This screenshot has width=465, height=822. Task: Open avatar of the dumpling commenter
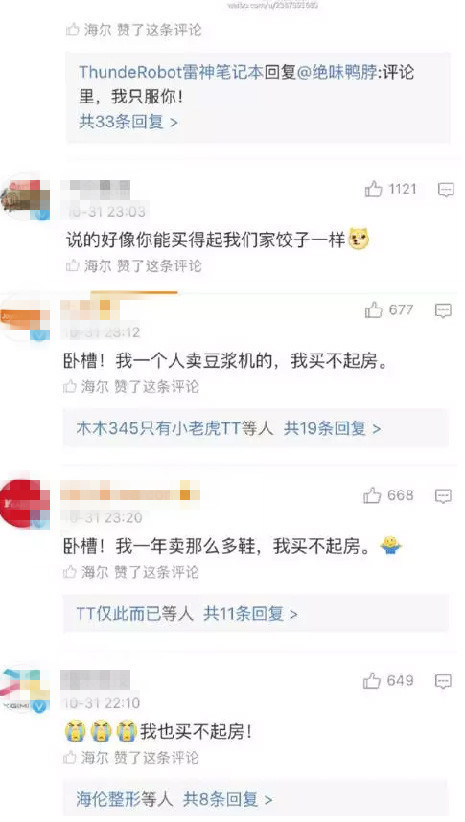(25, 200)
